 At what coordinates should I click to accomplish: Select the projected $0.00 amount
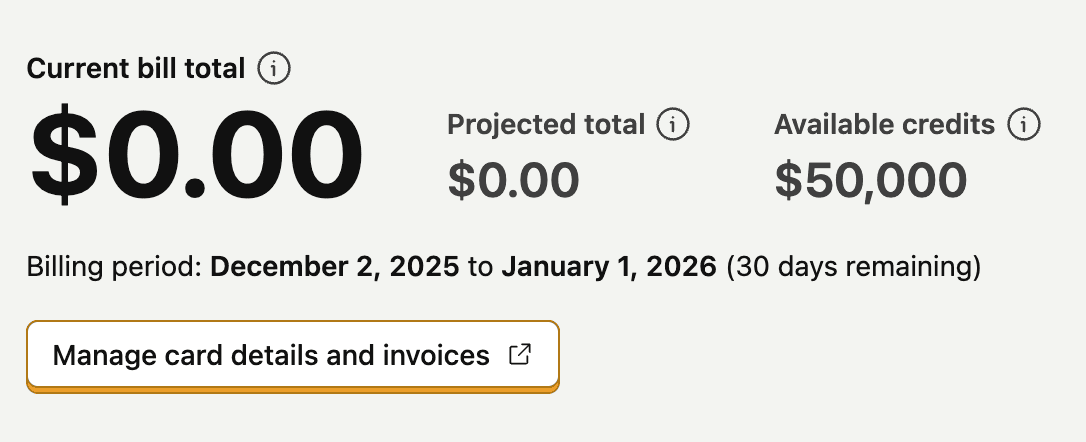pos(513,180)
